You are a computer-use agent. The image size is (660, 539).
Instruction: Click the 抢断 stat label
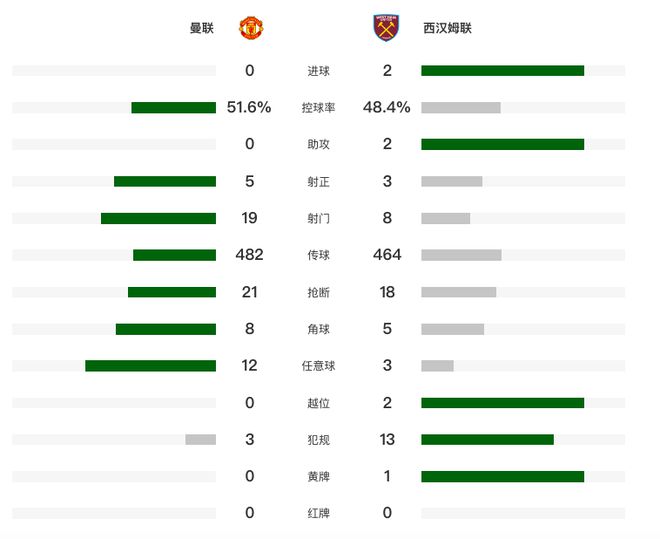click(x=318, y=292)
